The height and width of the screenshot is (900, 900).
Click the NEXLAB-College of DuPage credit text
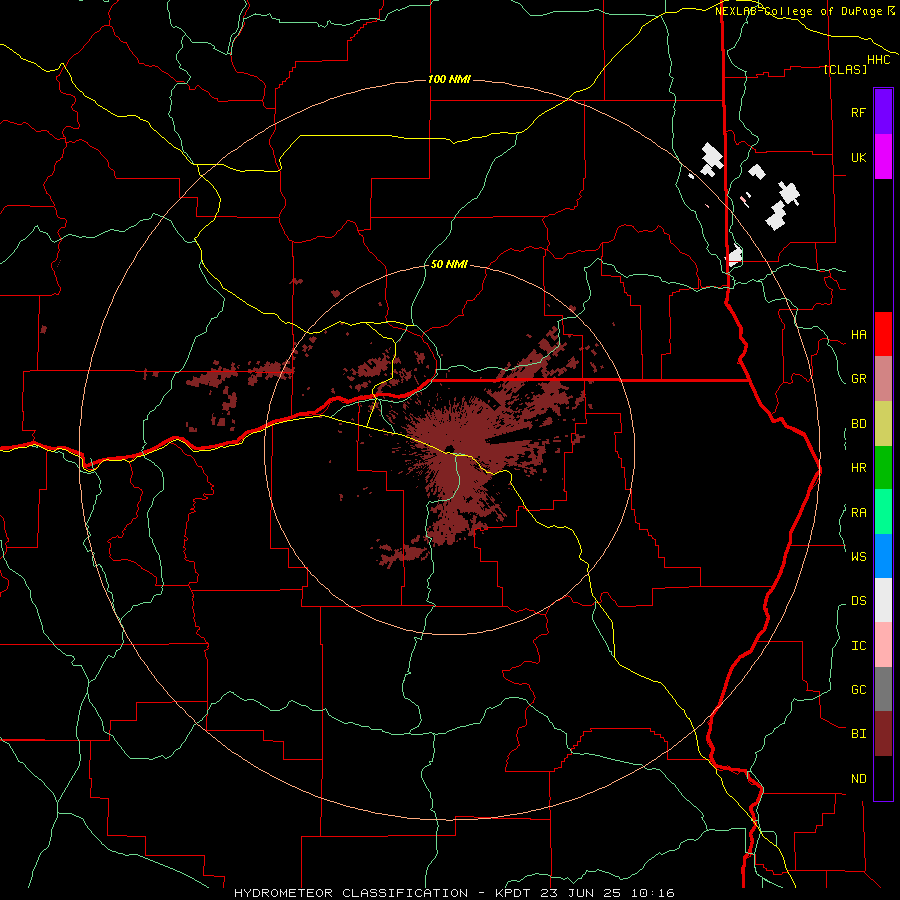coord(798,11)
